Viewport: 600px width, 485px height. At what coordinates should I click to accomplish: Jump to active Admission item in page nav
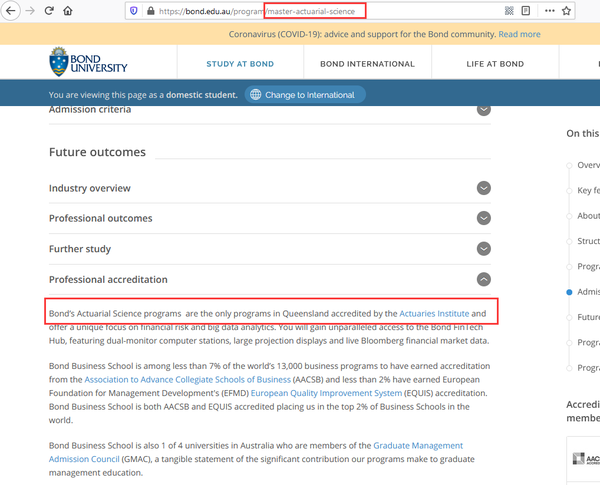click(588, 292)
